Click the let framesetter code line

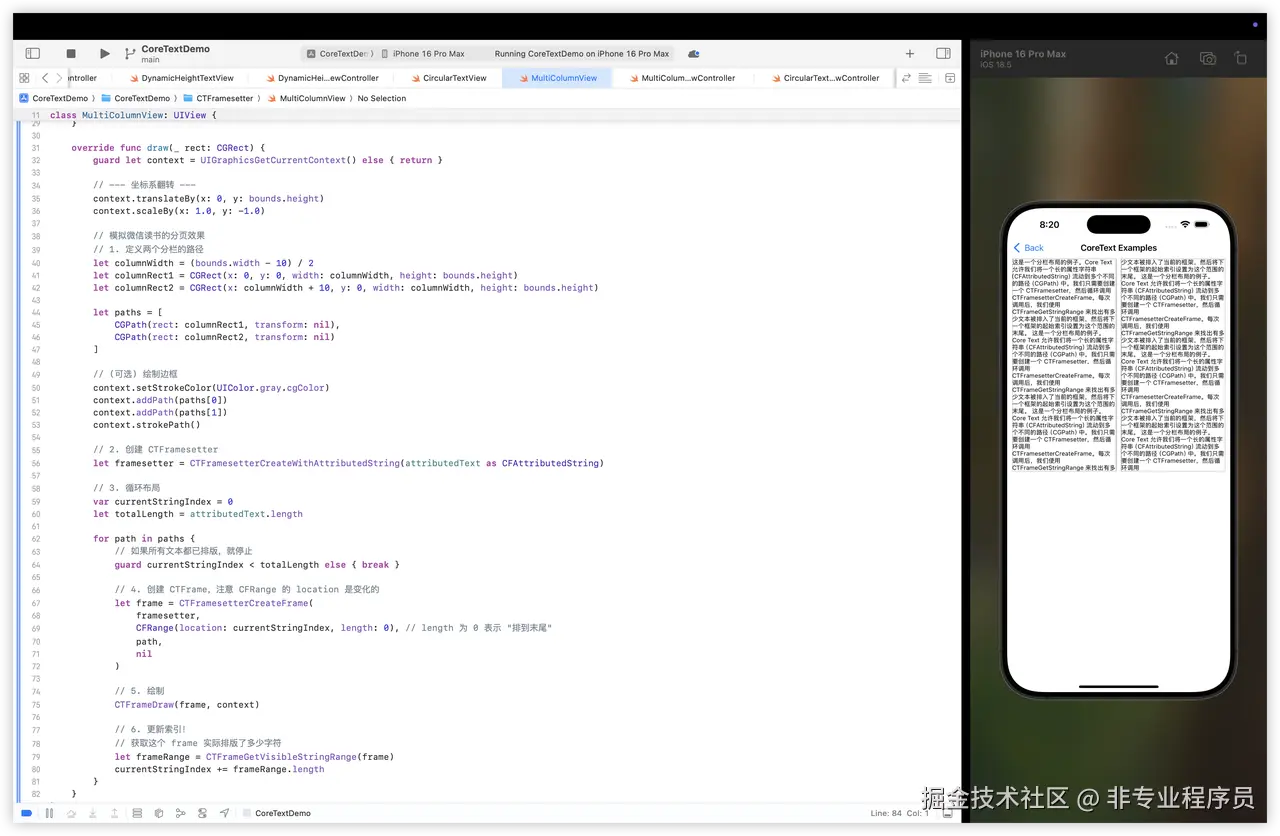pyautogui.click(x=348, y=463)
